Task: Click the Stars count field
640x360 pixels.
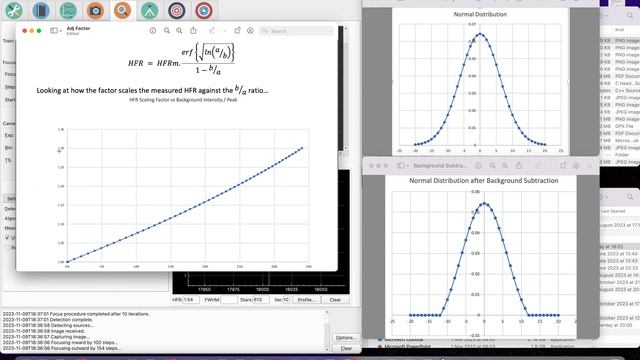Action: pos(260,300)
